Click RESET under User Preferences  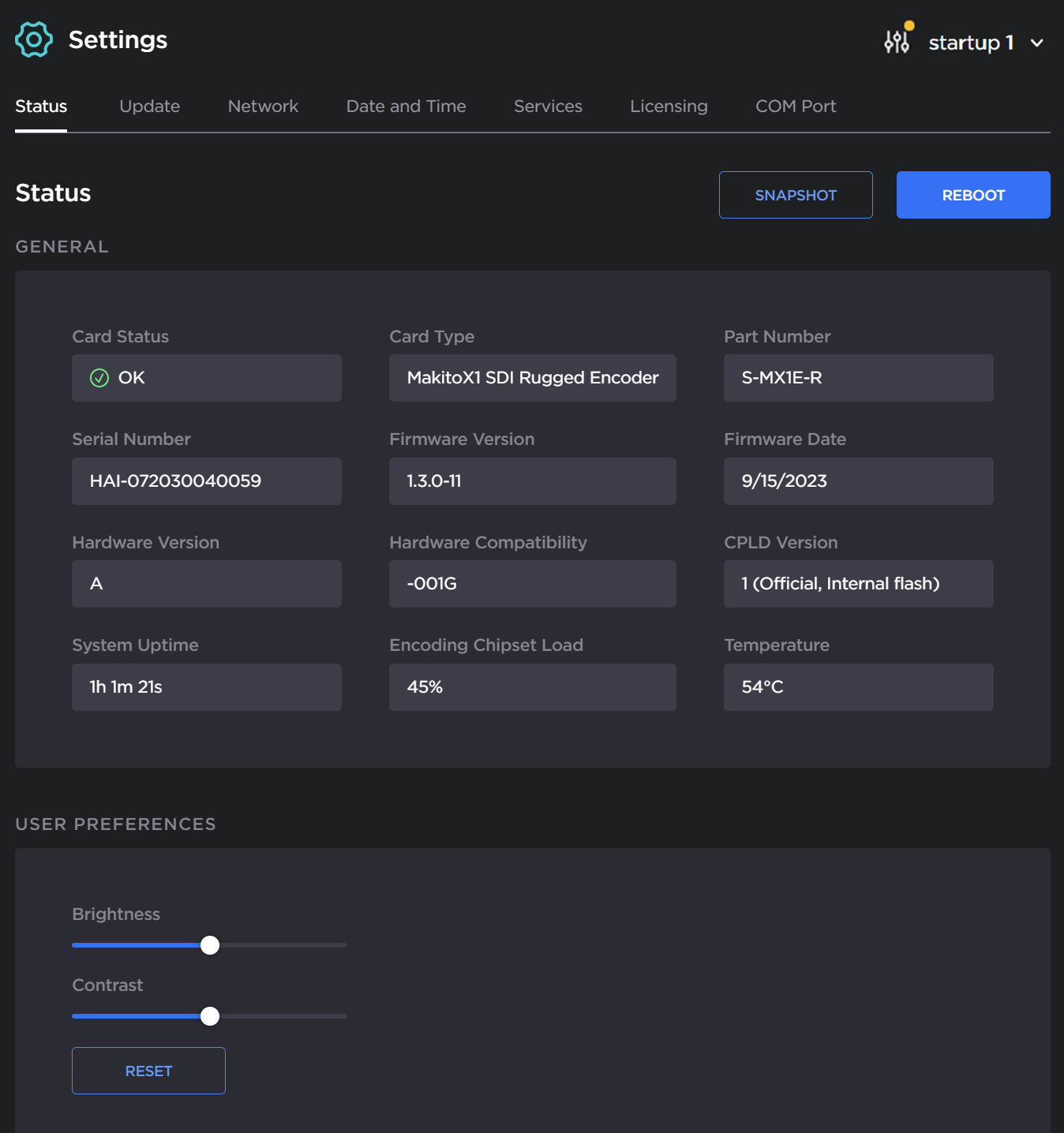click(x=148, y=1071)
